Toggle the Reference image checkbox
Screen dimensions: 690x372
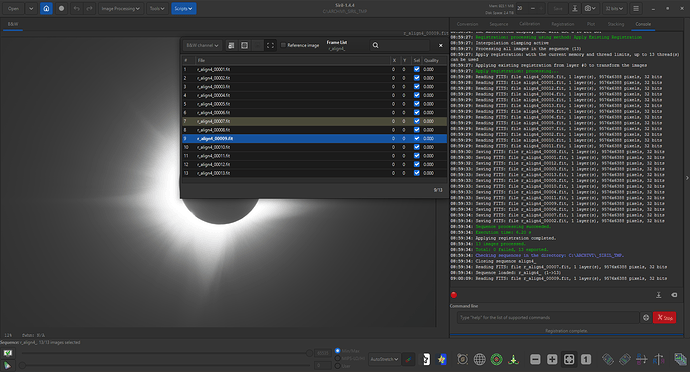click(x=283, y=45)
